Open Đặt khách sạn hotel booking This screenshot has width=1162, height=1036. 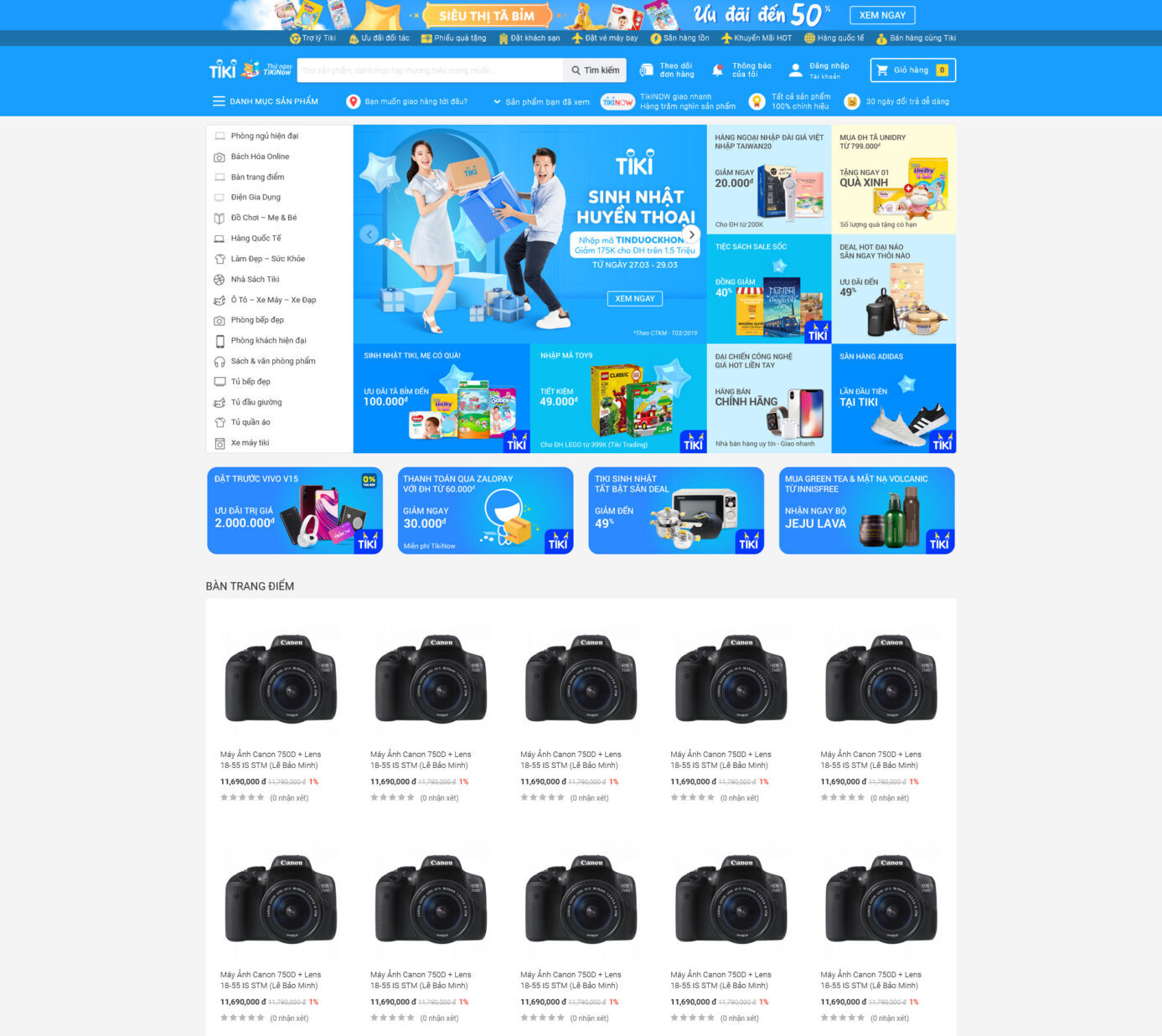(x=529, y=38)
